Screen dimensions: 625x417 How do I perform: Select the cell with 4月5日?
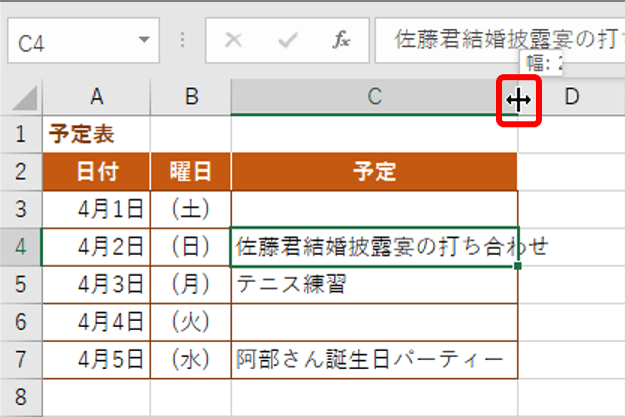click(96, 359)
